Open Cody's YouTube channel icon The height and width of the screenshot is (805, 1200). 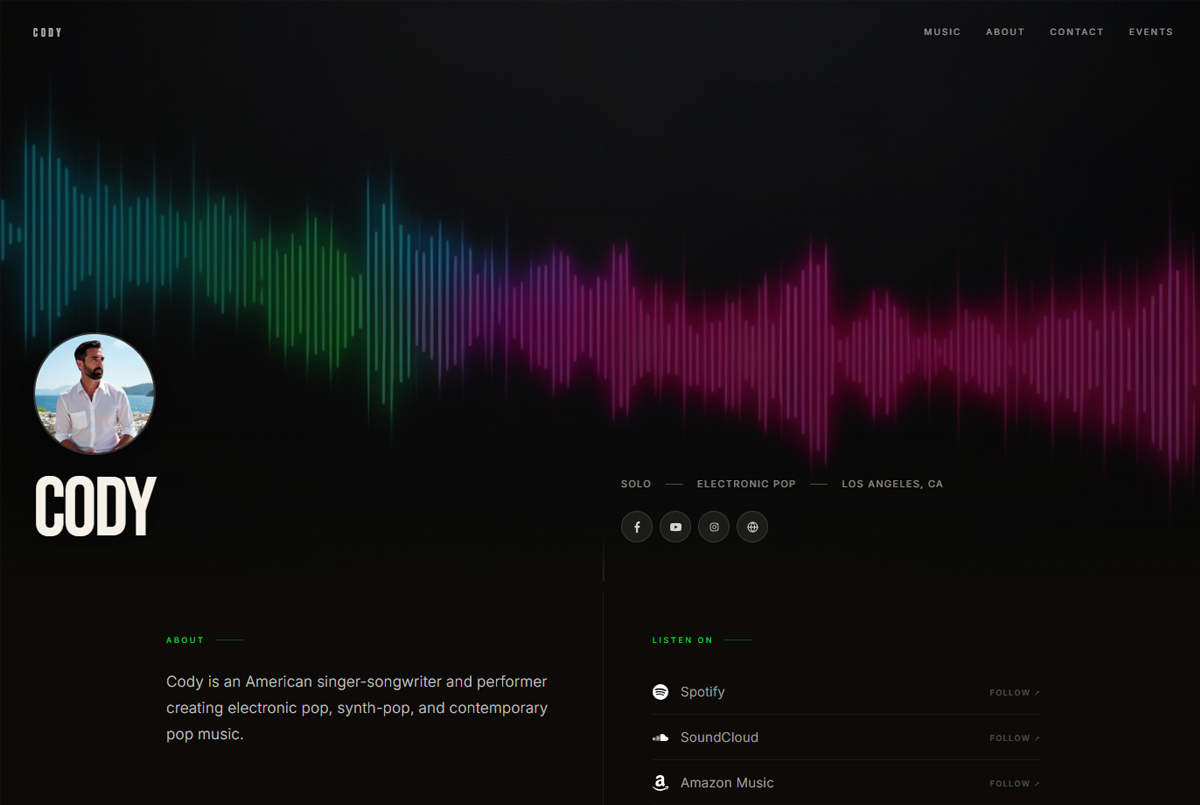pos(675,527)
